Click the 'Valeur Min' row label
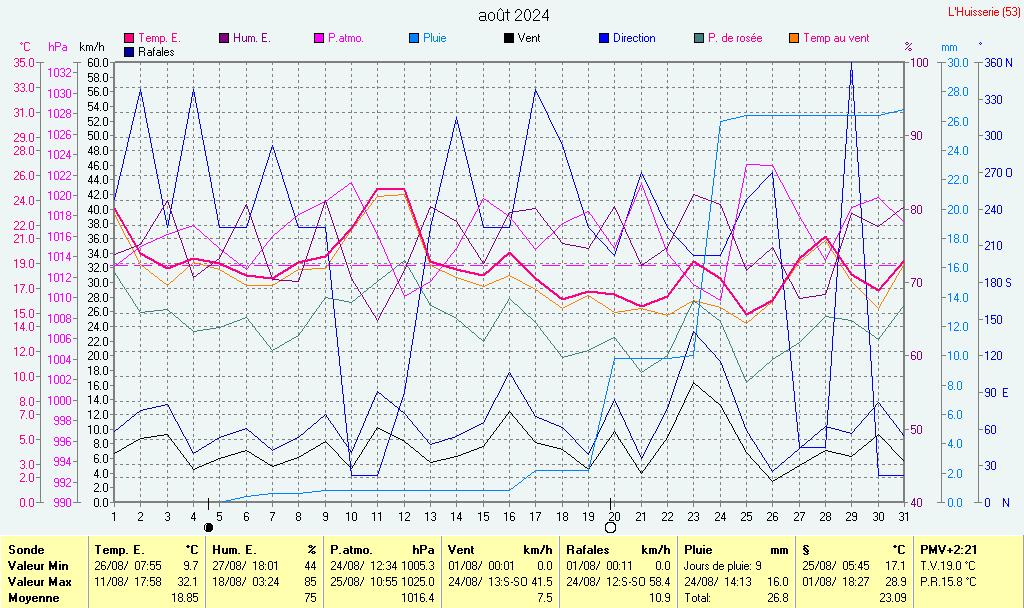The width and height of the screenshot is (1024, 608). coord(38,566)
